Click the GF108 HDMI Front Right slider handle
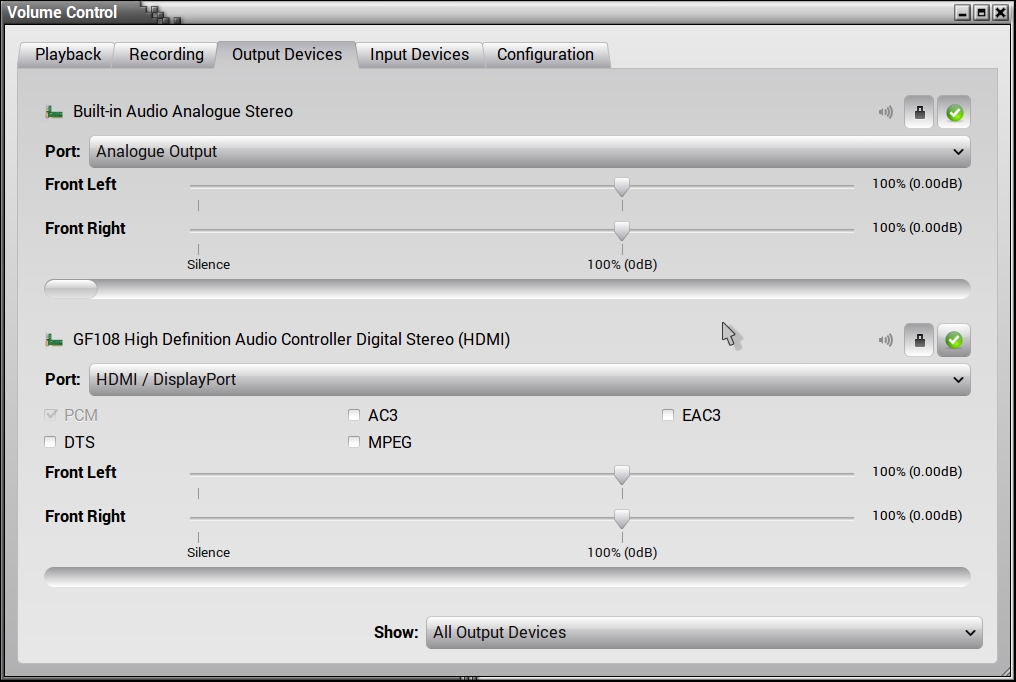Screen dimensions: 1016x682 tap(622, 519)
